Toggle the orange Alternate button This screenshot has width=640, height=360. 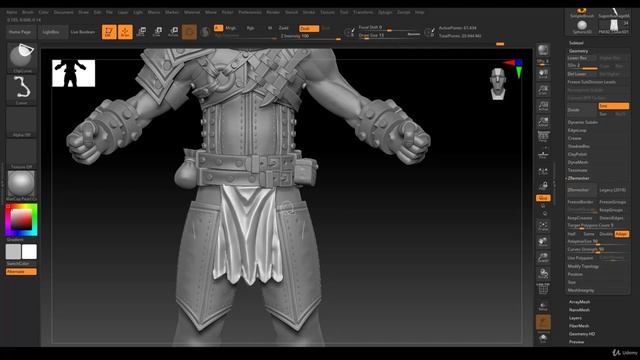[21, 272]
